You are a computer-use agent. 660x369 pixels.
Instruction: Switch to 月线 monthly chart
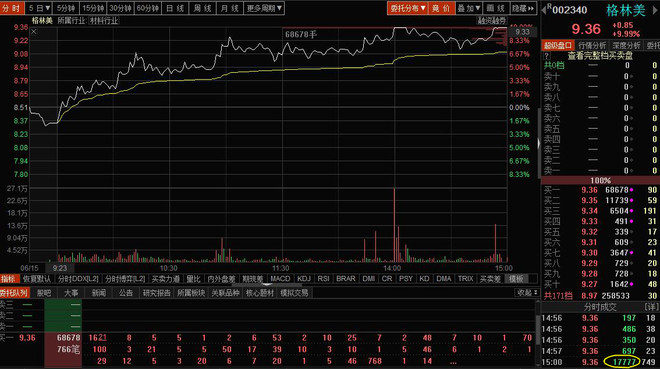(x=230, y=8)
